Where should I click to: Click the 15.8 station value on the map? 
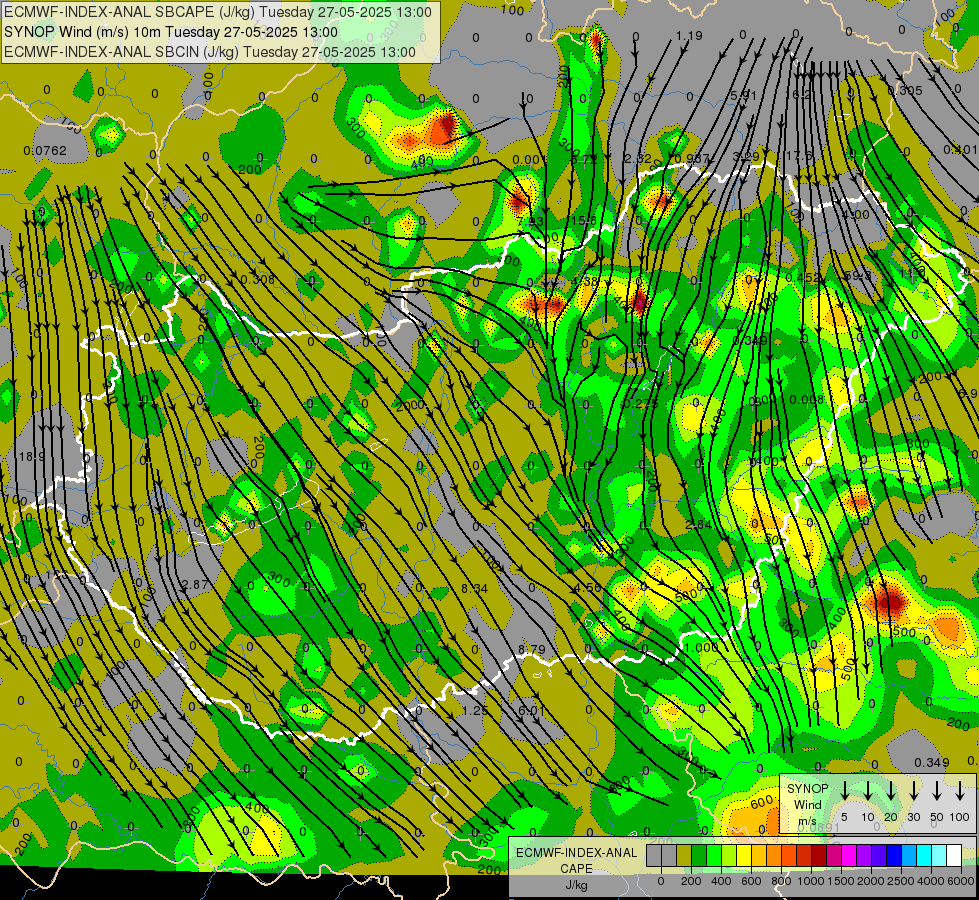(583, 220)
